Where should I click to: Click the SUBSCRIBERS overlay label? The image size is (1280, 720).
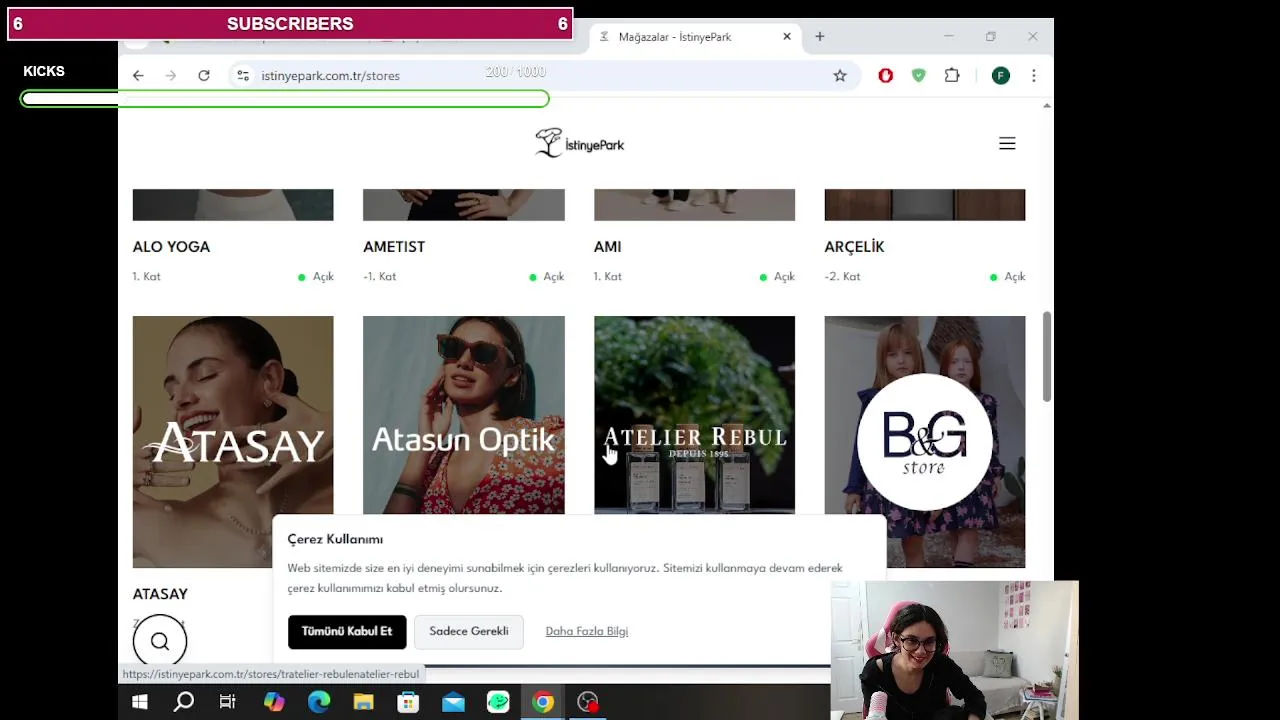tap(290, 24)
